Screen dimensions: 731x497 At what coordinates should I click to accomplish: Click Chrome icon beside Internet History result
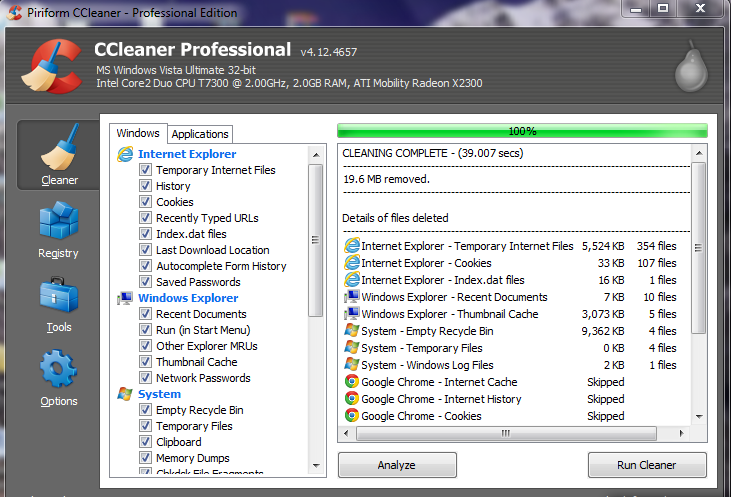tap(352, 399)
